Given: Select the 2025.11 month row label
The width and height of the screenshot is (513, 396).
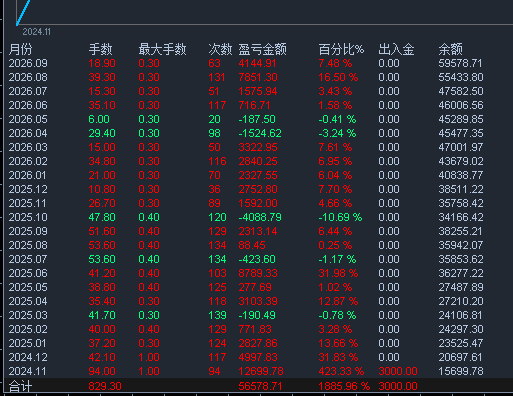Looking at the screenshot, I should click(28, 203).
